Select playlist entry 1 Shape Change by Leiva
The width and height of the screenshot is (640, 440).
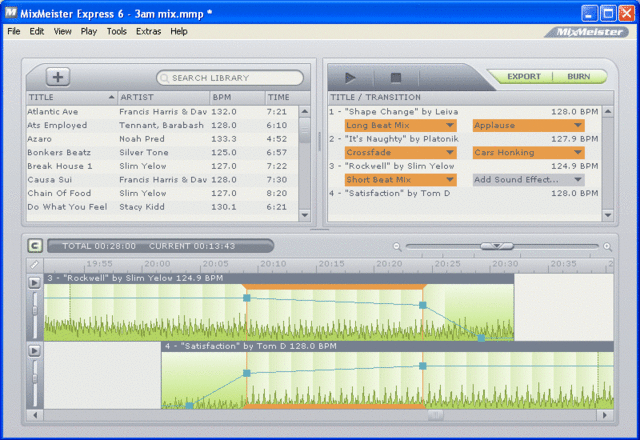point(464,112)
